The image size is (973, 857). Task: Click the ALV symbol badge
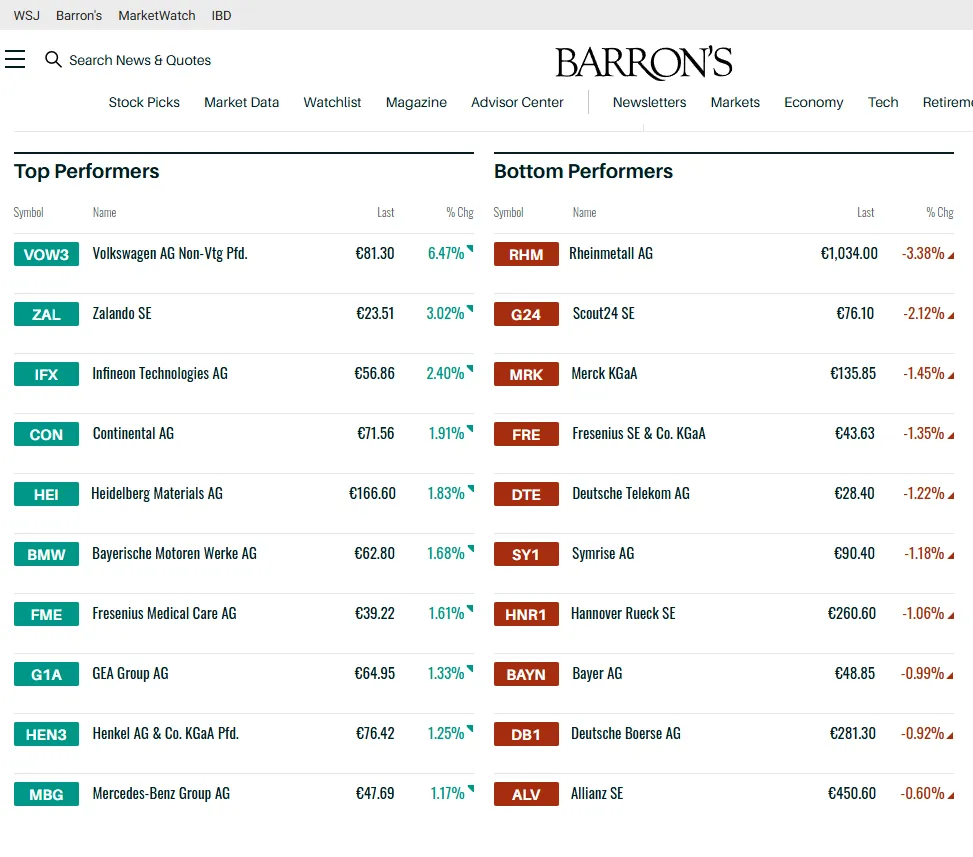pyautogui.click(x=526, y=794)
